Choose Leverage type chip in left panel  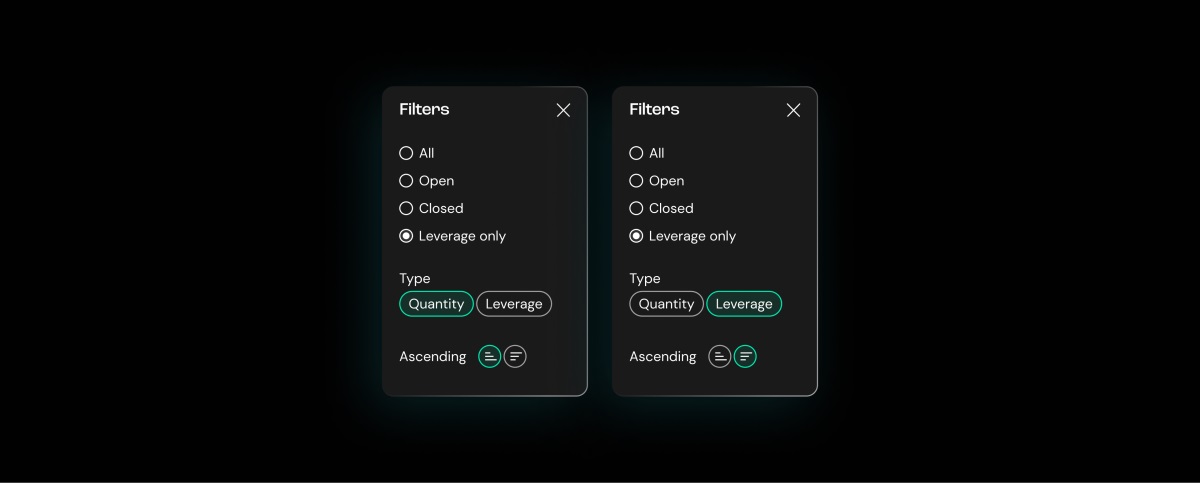[514, 304]
